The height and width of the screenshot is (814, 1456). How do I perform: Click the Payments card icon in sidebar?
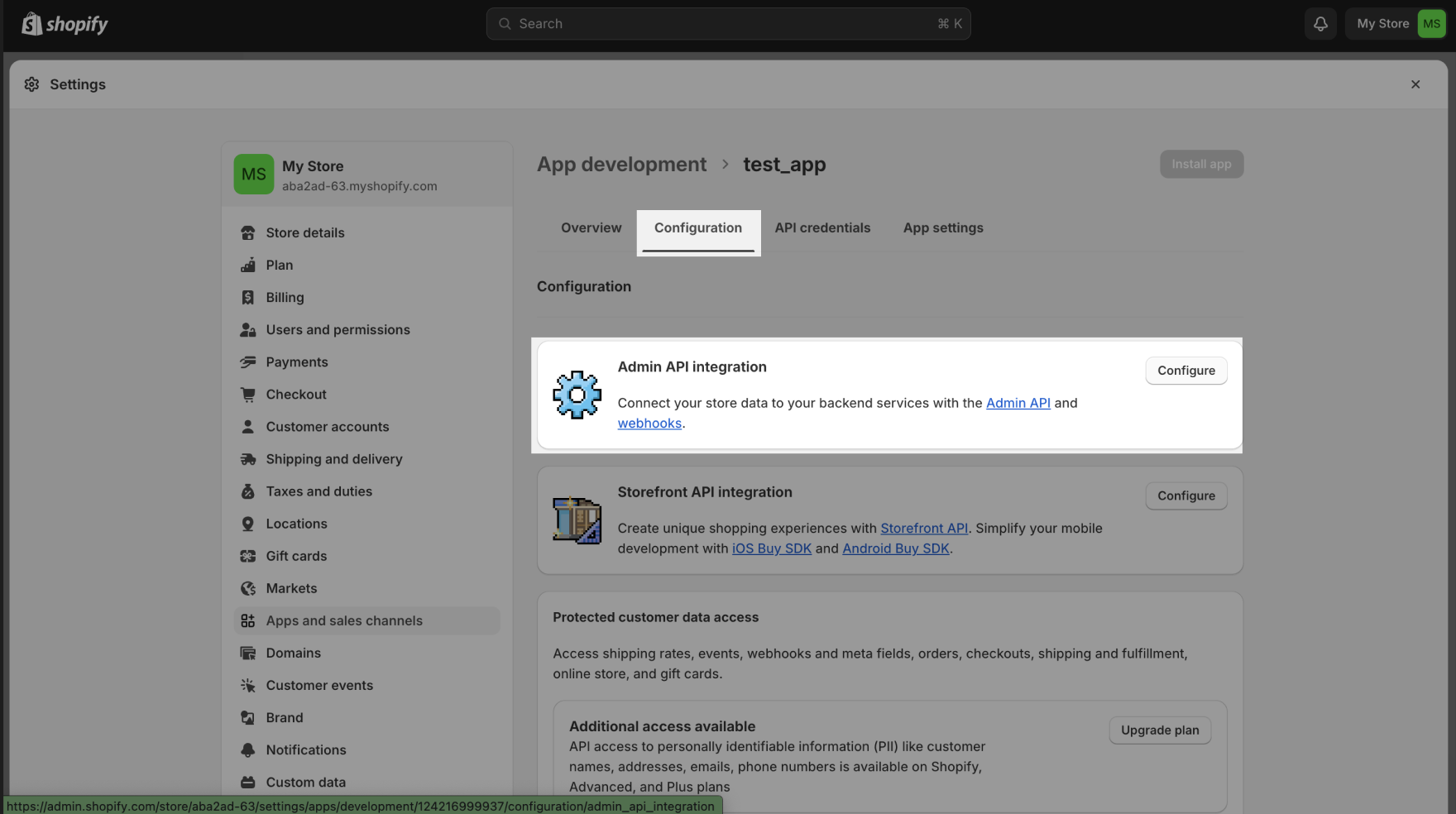tap(248, 362)
